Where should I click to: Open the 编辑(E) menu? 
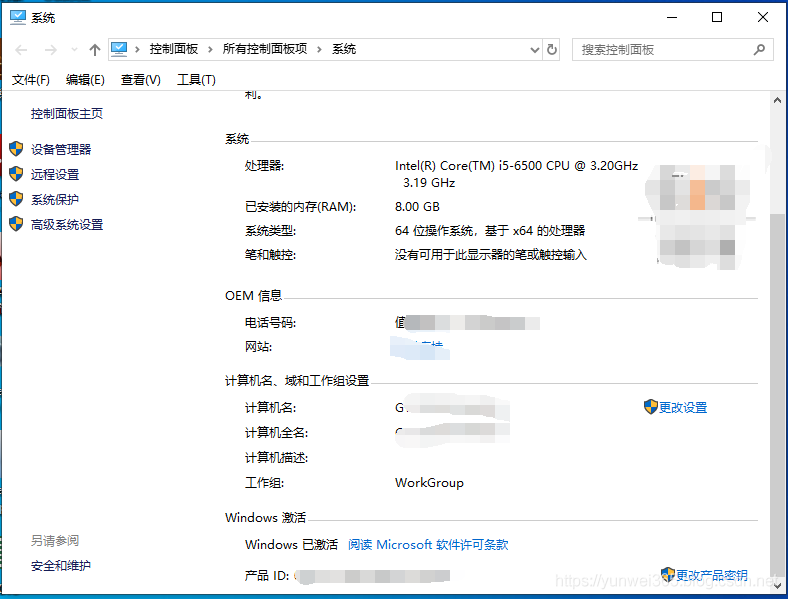85,79
